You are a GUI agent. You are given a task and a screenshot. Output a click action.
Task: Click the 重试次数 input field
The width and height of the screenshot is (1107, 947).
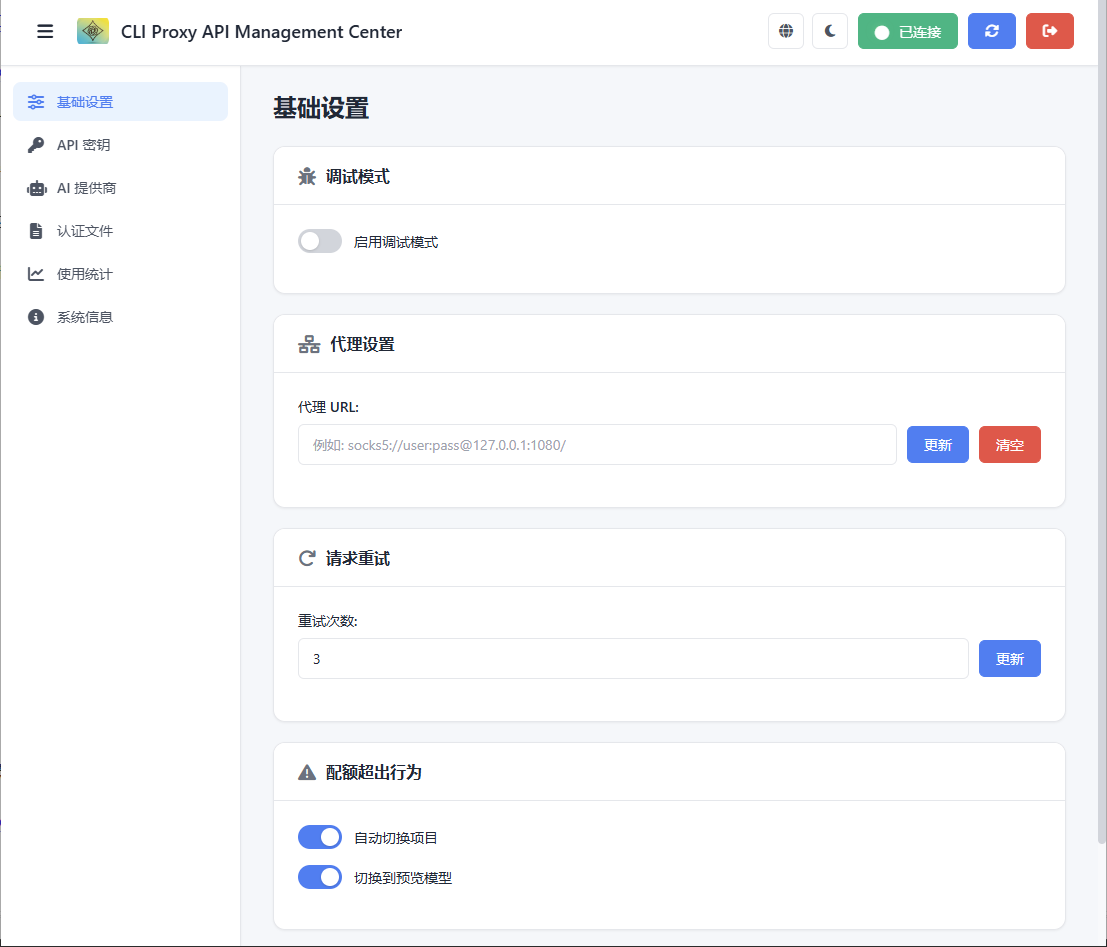[632, 659]
